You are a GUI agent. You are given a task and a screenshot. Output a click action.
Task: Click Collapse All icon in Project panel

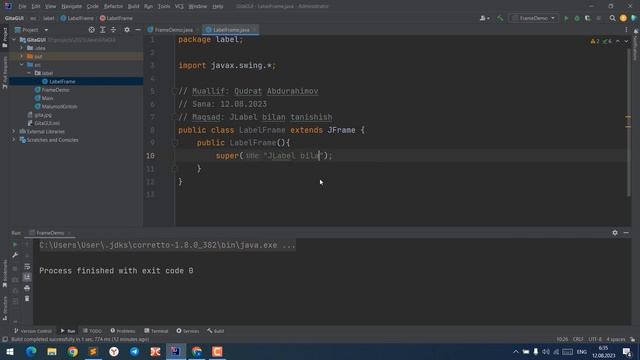[x=113, y=30]
